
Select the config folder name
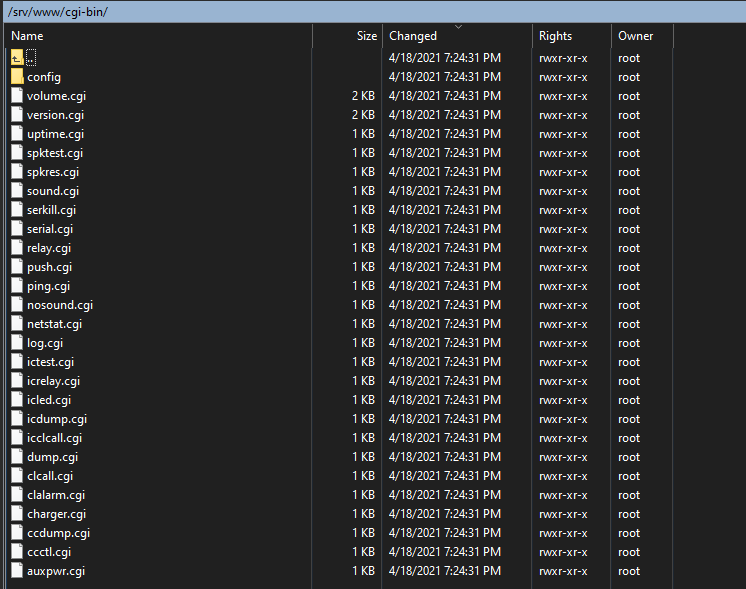point(44,77)
